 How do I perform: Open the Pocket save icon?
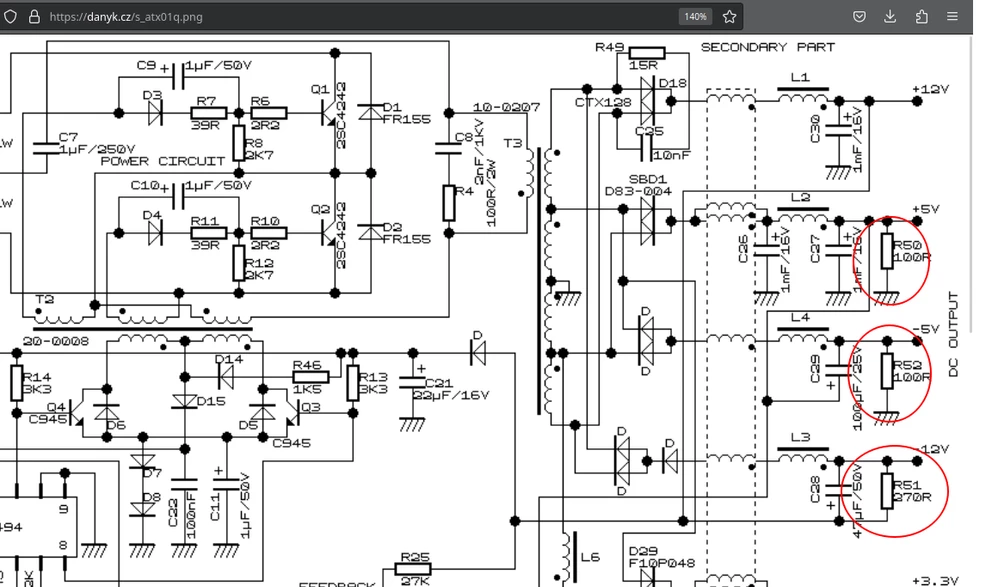pyautogui.click(x=859, y=17)
